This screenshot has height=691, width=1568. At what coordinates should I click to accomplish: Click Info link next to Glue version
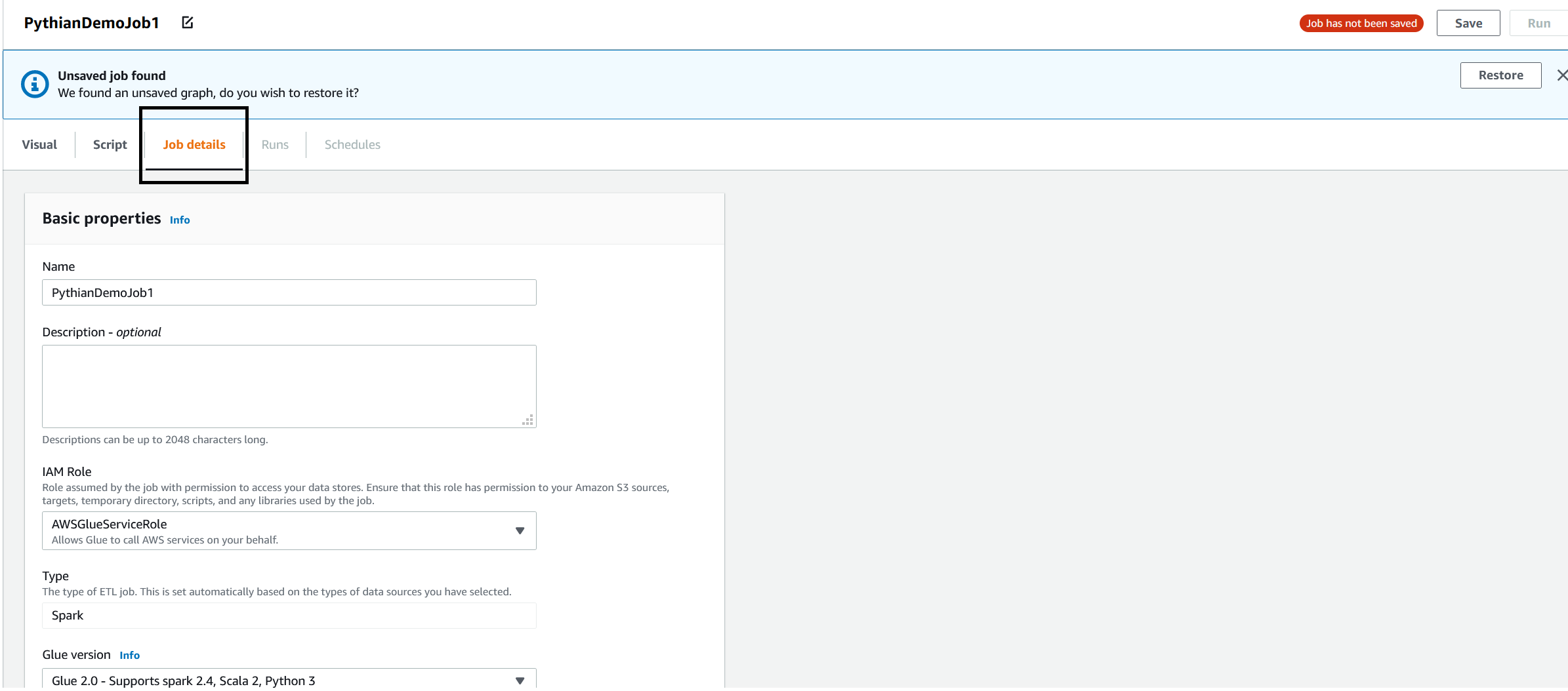coord(129,656)
